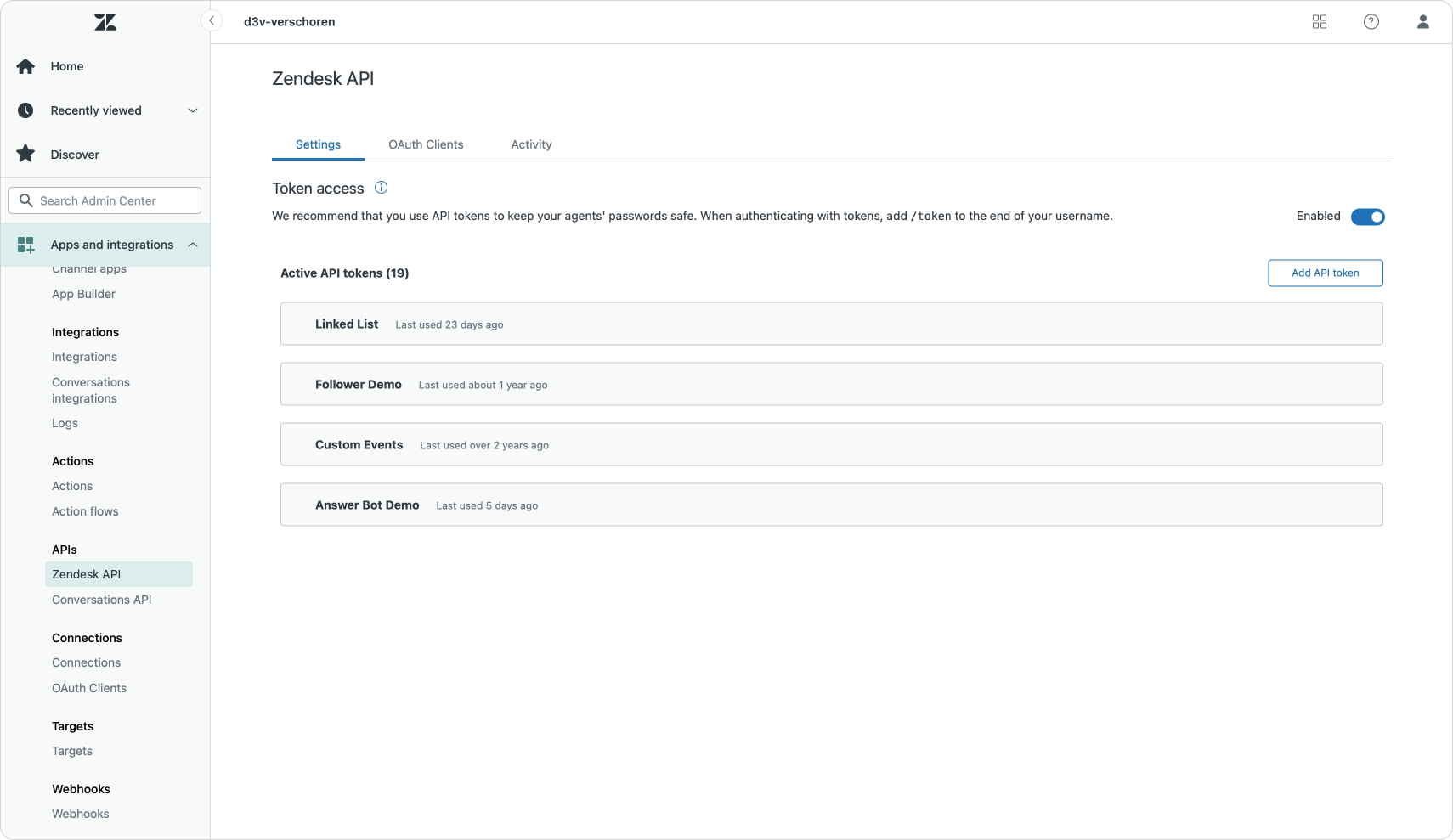Switch to the Activity tab
Screen dimensions: 1453x840
click(x=532, y=144)
